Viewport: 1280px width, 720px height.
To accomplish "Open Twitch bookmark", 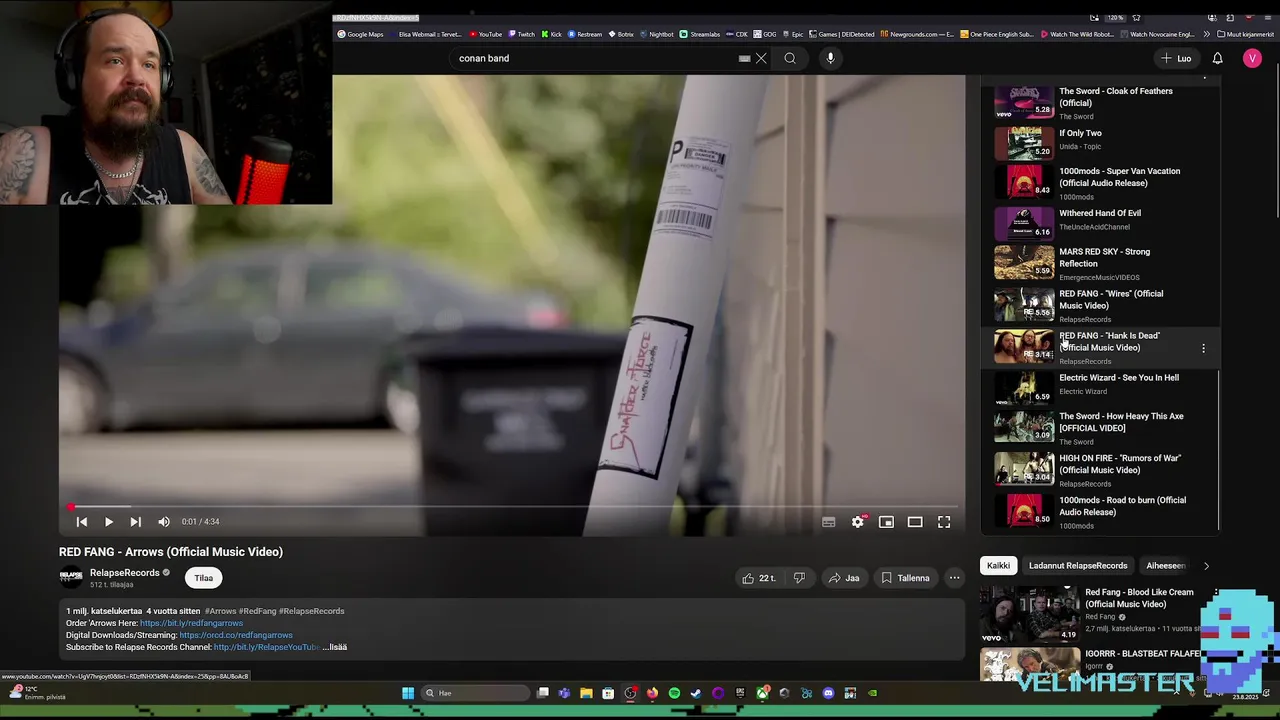I will [521, 34].
